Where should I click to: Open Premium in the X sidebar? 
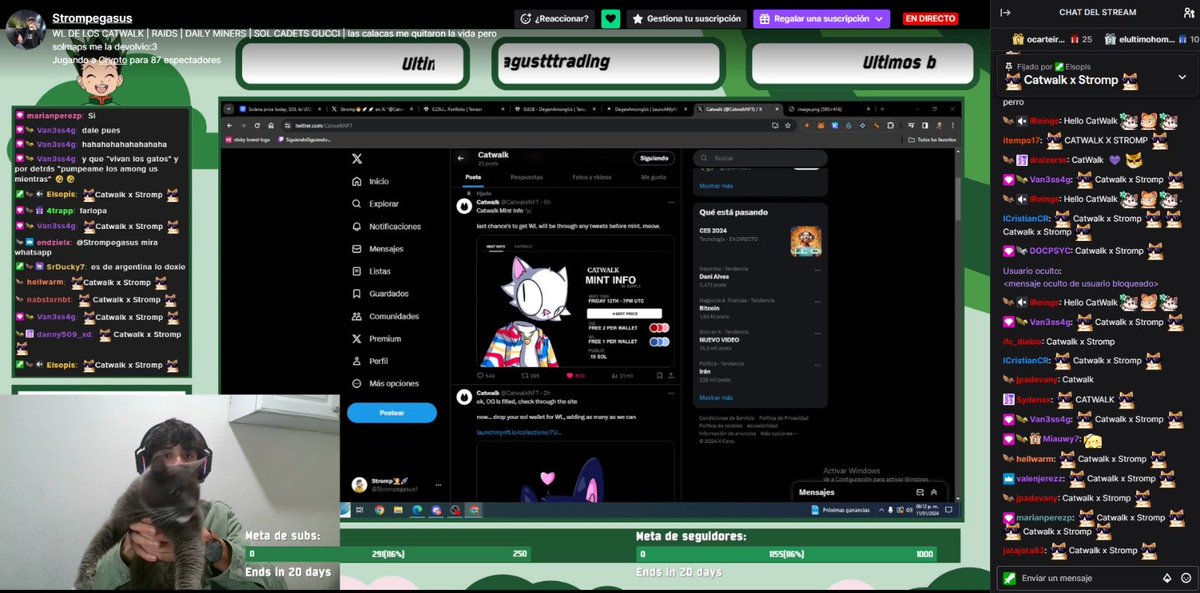pyautogui.click(x=376, y=339)
